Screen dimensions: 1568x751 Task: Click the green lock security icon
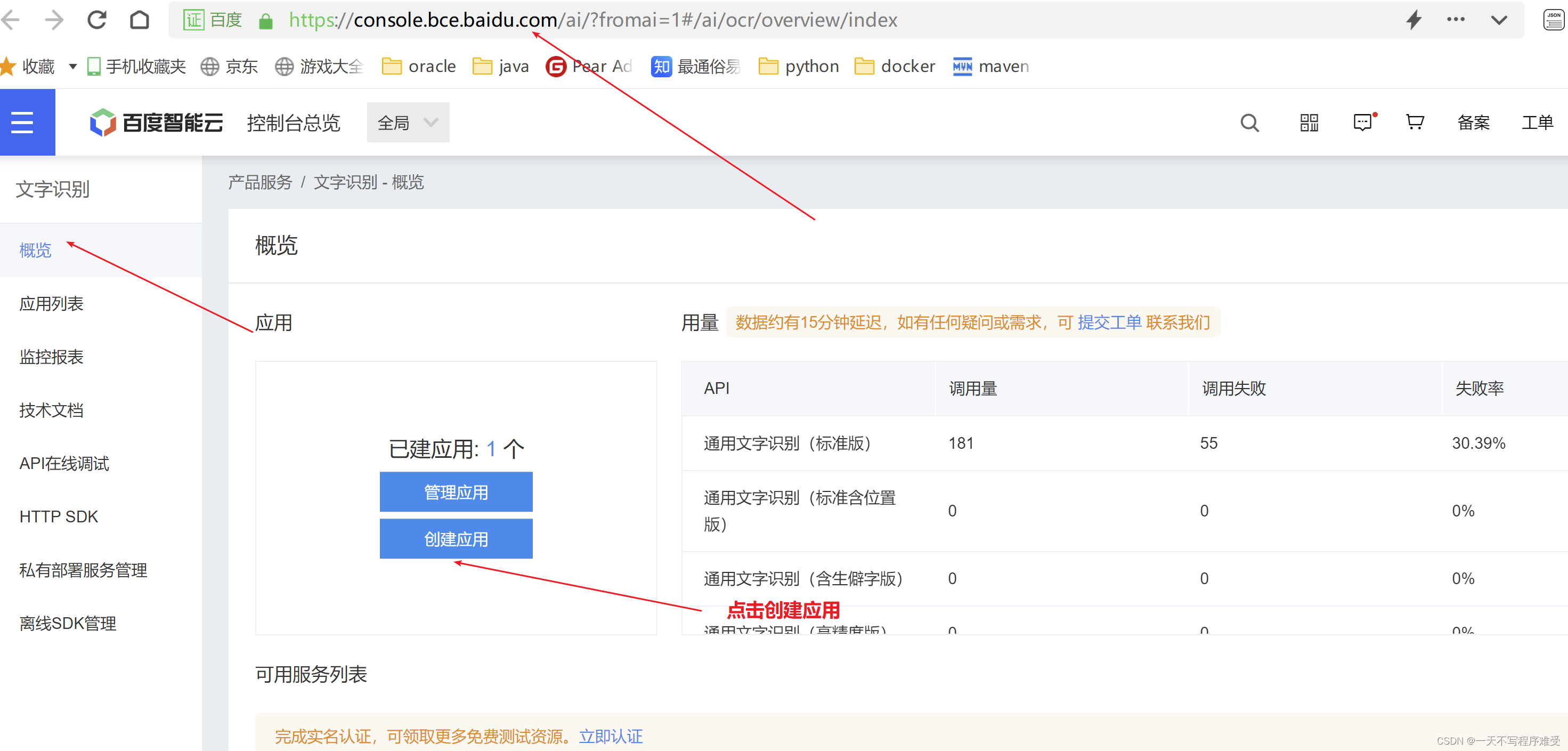(265, 21)
